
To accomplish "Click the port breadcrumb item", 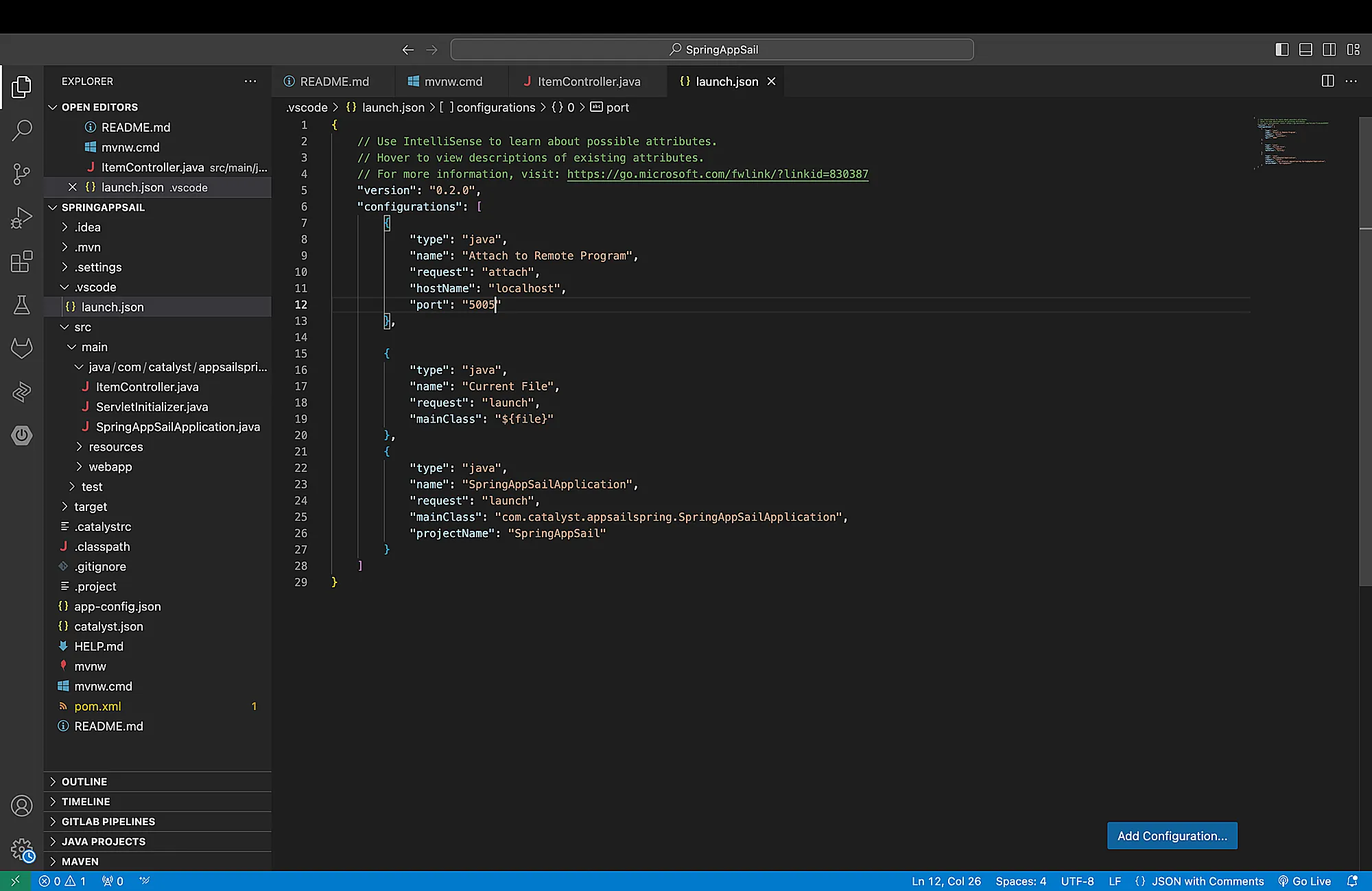I will pos(610,107).
